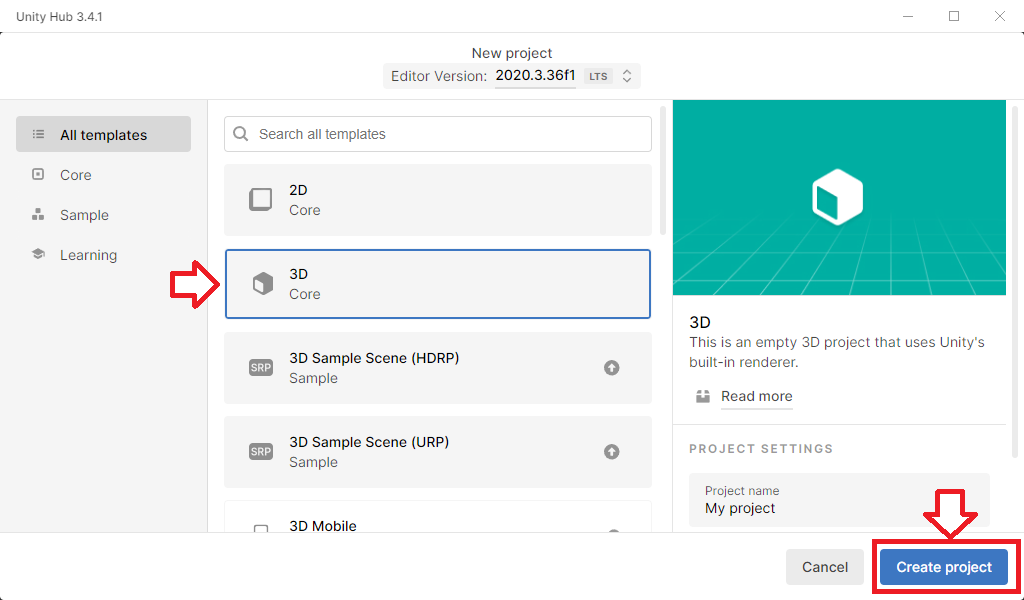Click the Cancel button
Image resolution: width=1024 pixels, height=600 pixels.
pyautogui.click(x=825, y=567)
